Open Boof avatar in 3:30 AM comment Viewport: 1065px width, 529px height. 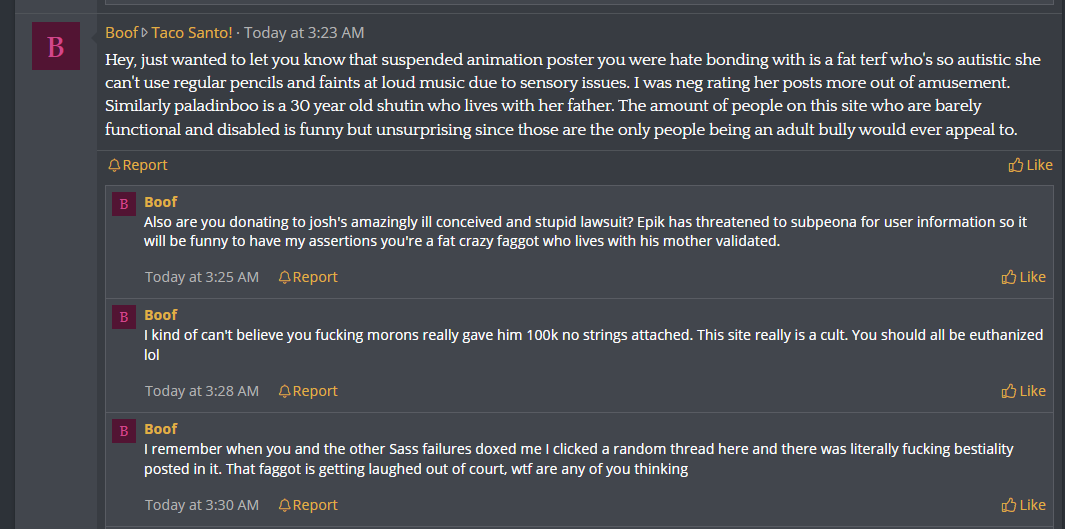click(x=124, y=431)
